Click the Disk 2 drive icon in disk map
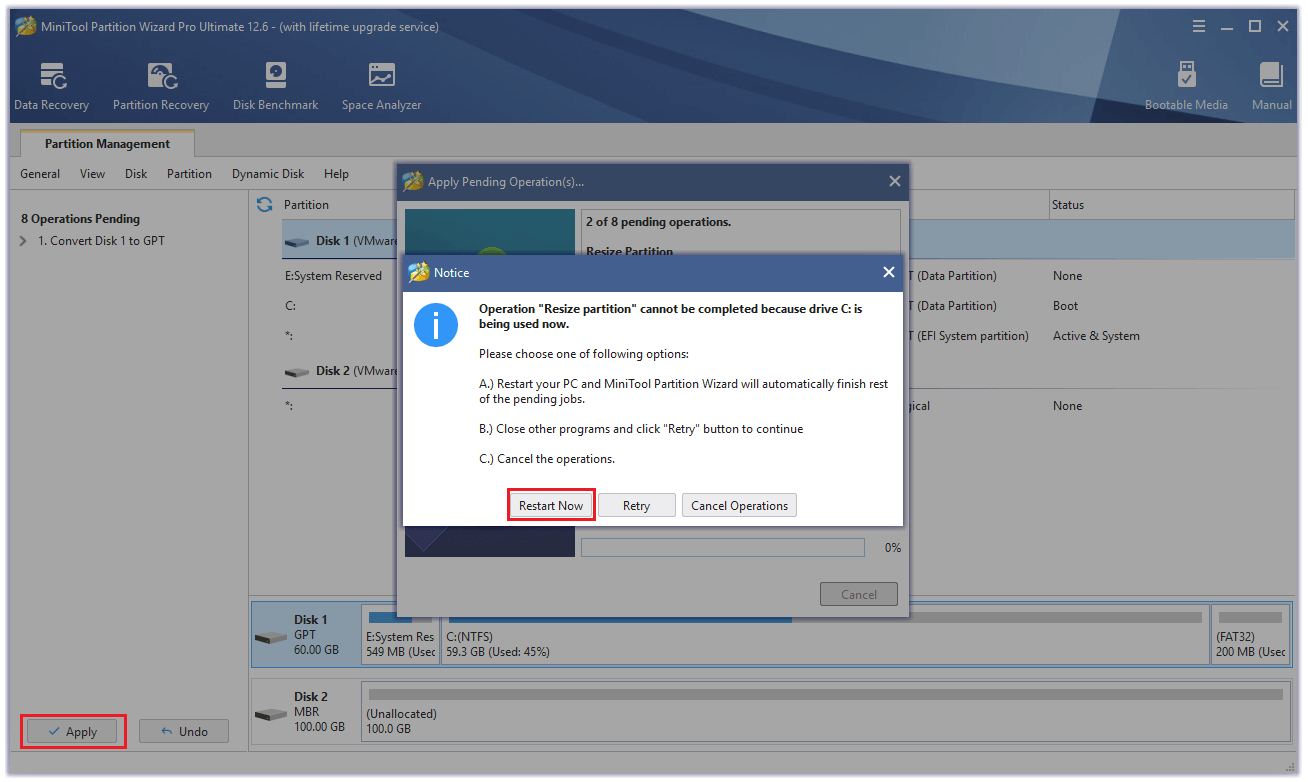The height and width of the screenshot is (782, 1308). pos(270,714)
